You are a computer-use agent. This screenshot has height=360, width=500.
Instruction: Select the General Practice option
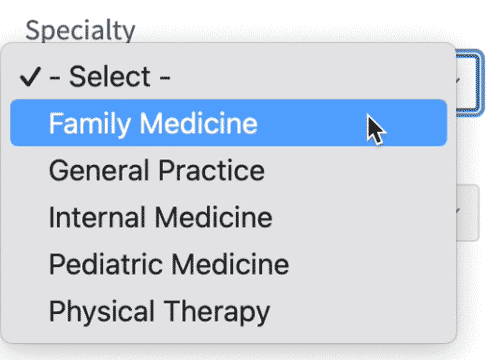coord(228,170)
